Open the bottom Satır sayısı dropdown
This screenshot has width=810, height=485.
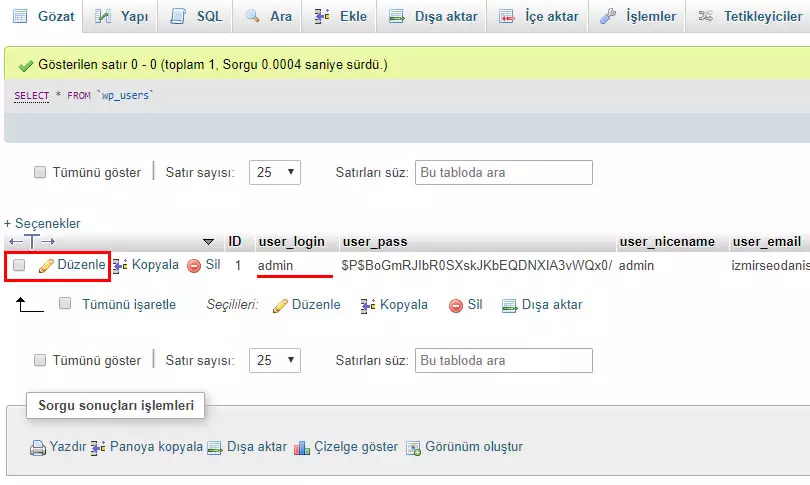point(275,360)
